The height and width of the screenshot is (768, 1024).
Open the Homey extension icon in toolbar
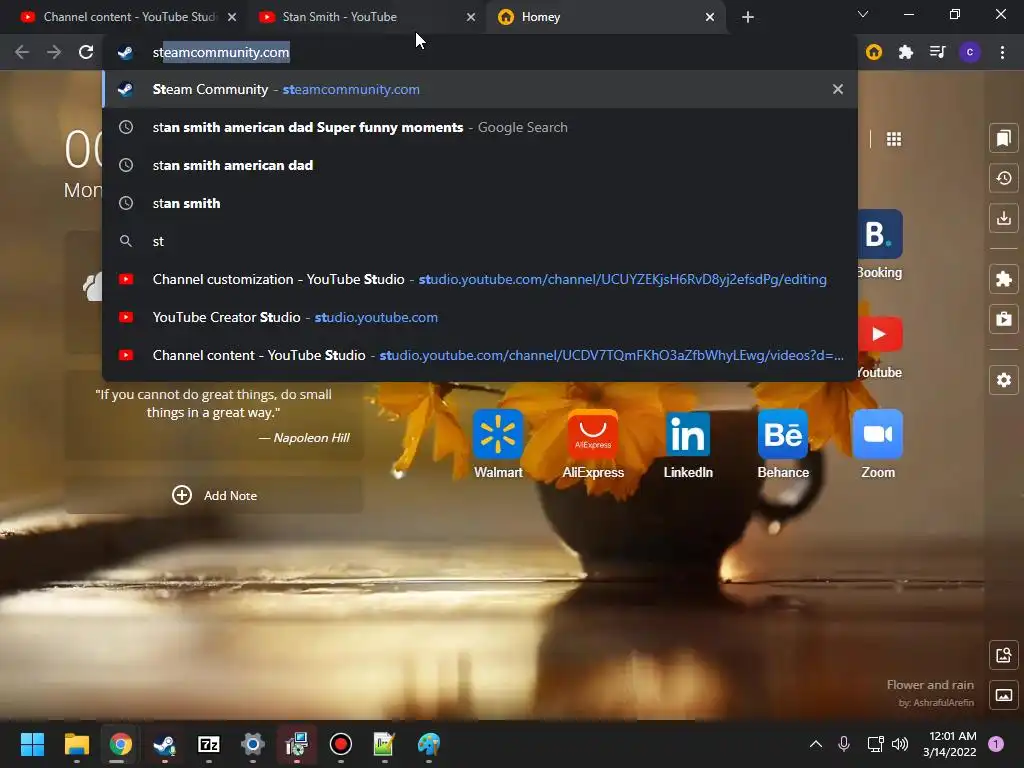click(874, 52)
